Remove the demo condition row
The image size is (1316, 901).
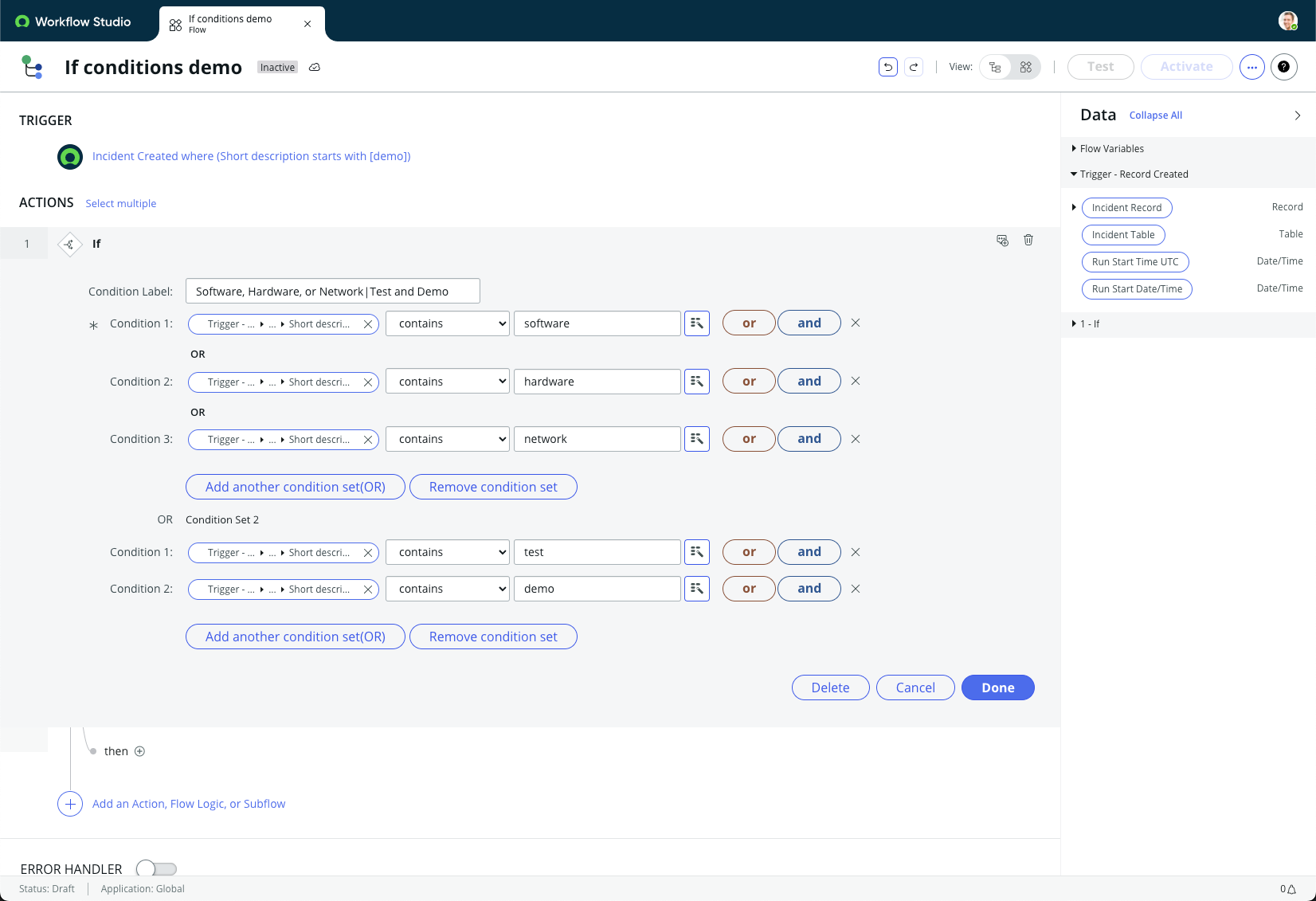[x=856, y=589]
